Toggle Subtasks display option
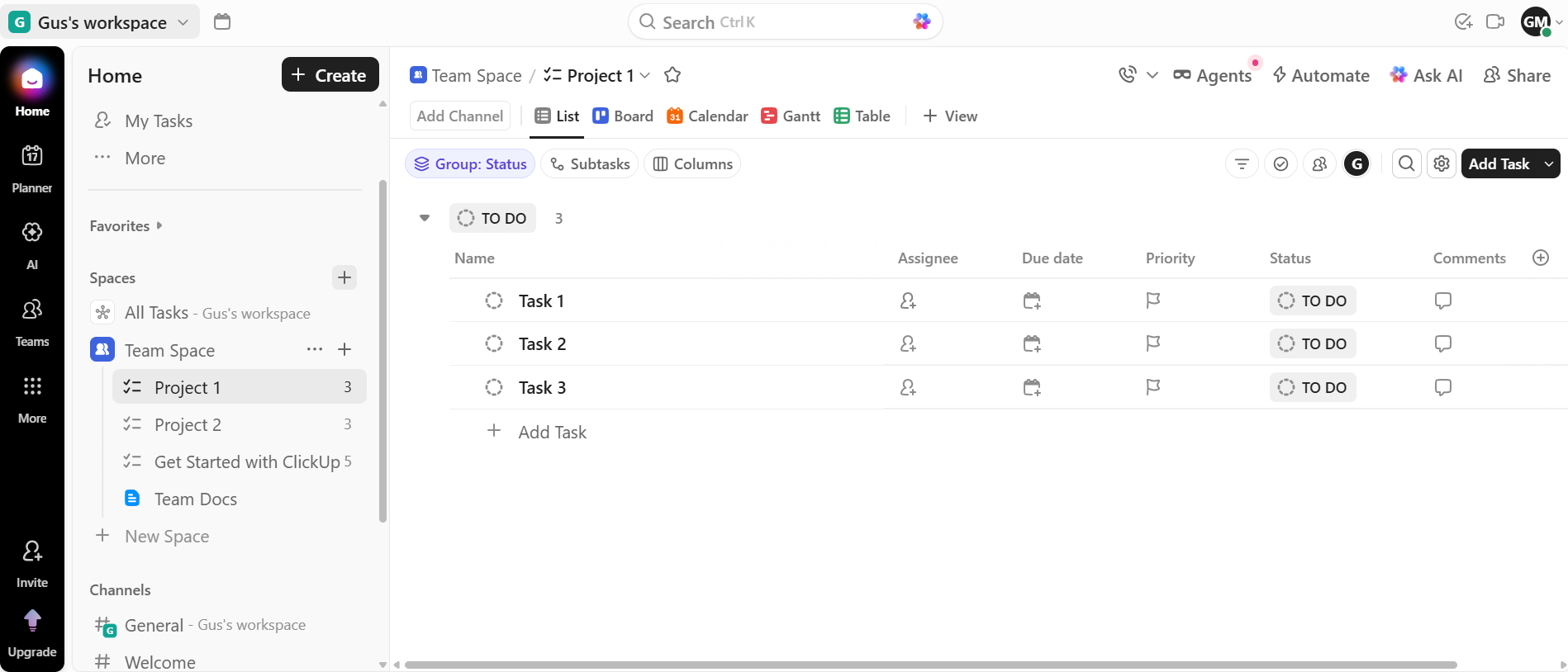 pyautogui.click(x=590, y=164)
